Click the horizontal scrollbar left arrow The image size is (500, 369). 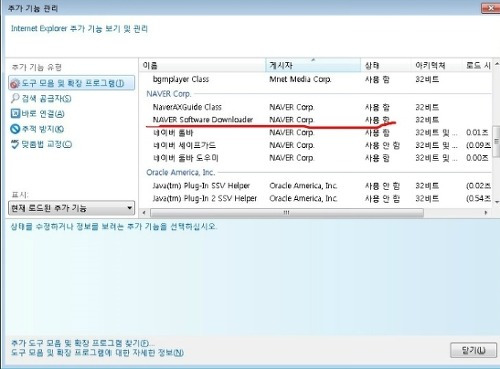pyautogui.click(x=144, y=212)
